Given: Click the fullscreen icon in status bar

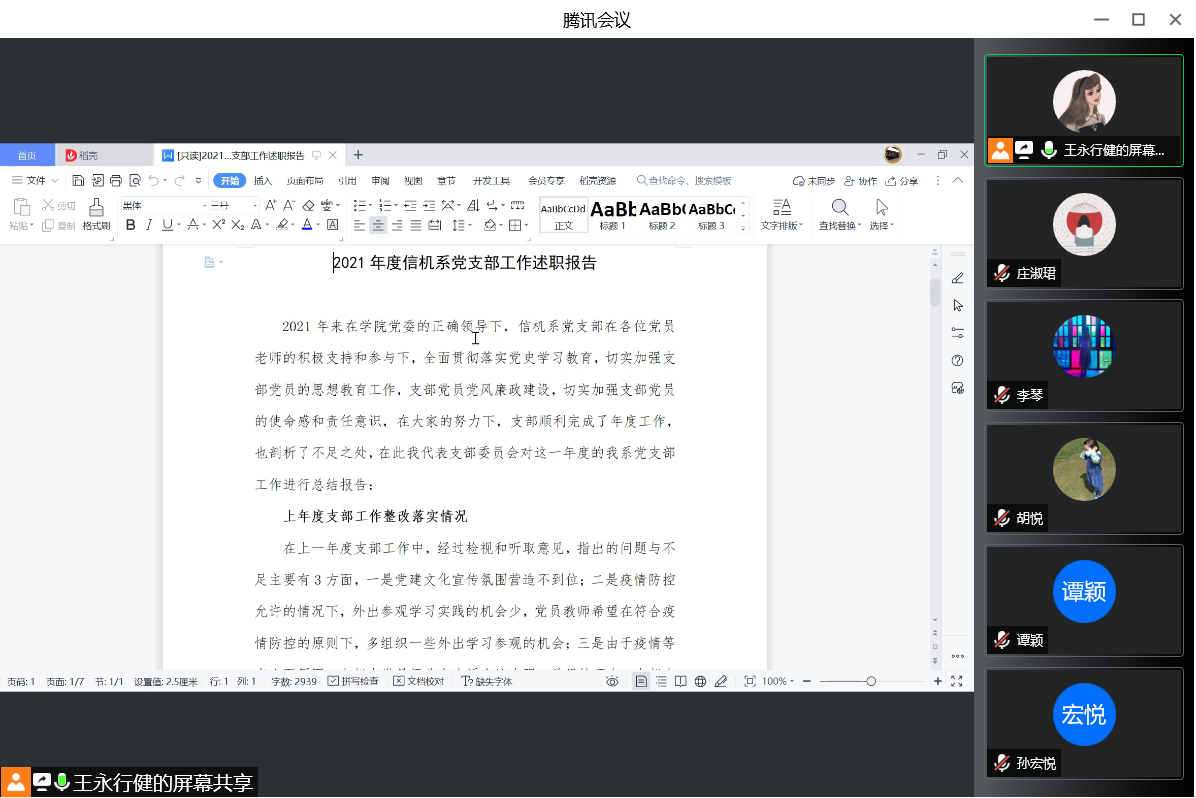Looking at the screenshot, I should click(x=957, y=681).
